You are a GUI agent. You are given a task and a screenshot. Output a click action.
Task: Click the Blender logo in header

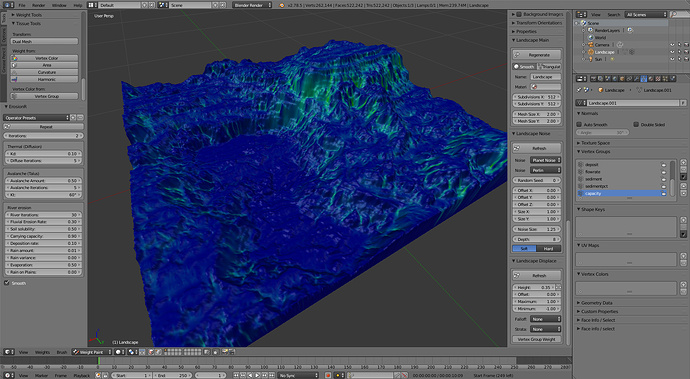(282, 5)
